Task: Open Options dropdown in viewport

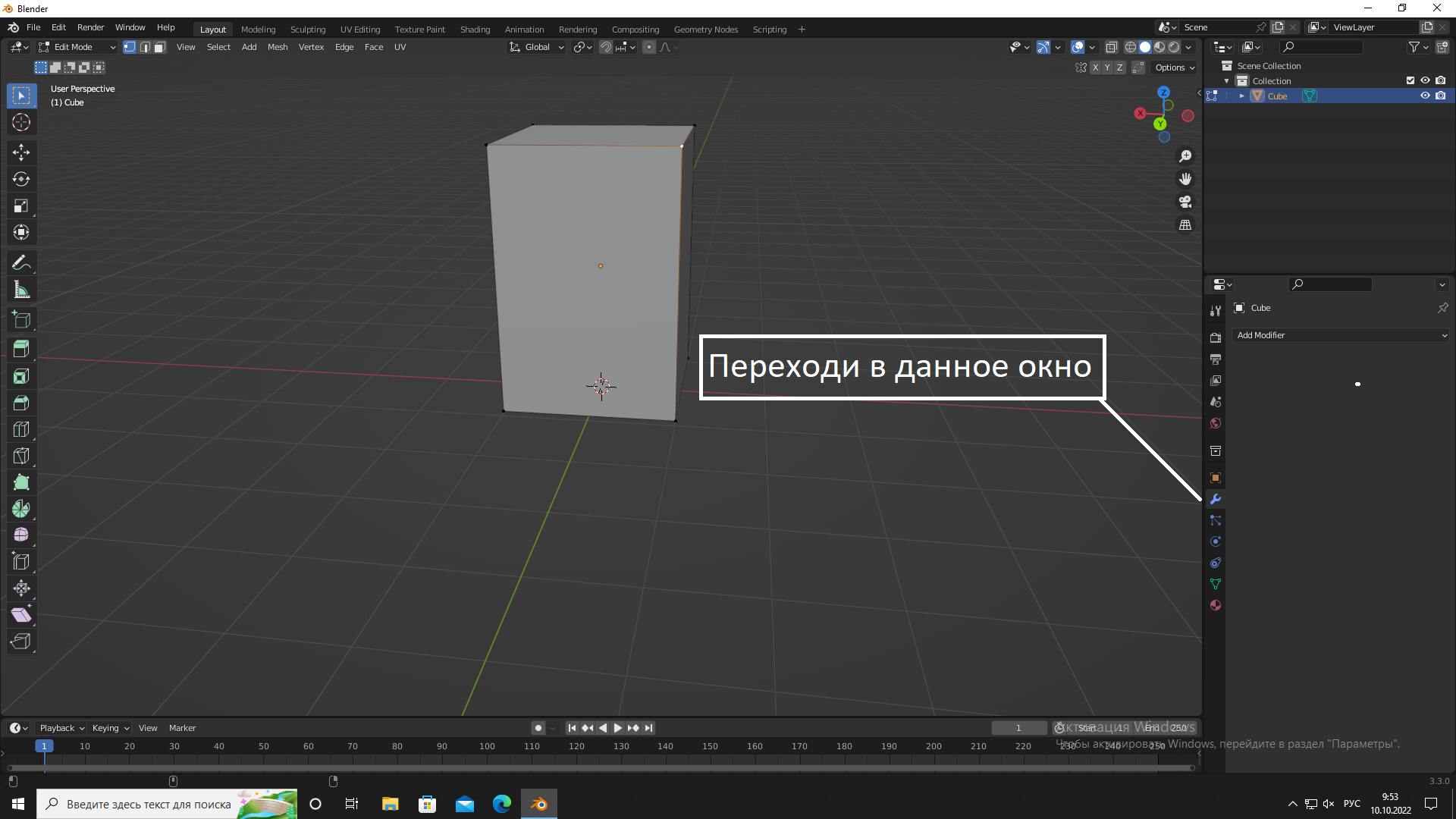Action: click(1175, 67)
